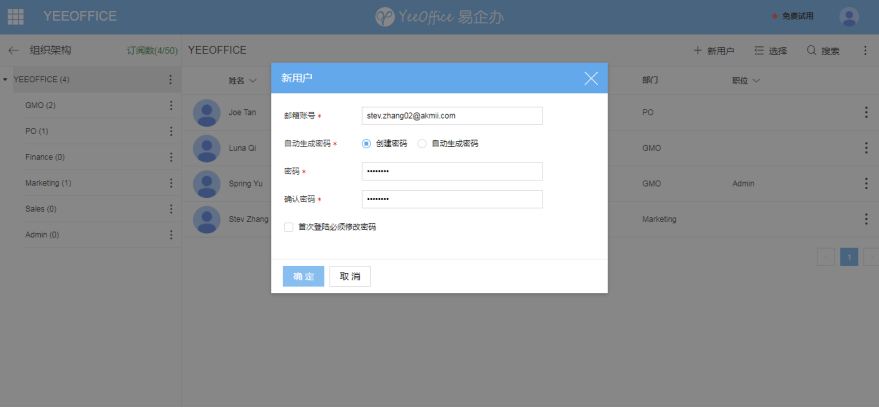The height and width of the screenshot is (408, 879).
Task: Enable 首次登陆必须修改密码 checkbox
Action: click(x=289, y=227)
